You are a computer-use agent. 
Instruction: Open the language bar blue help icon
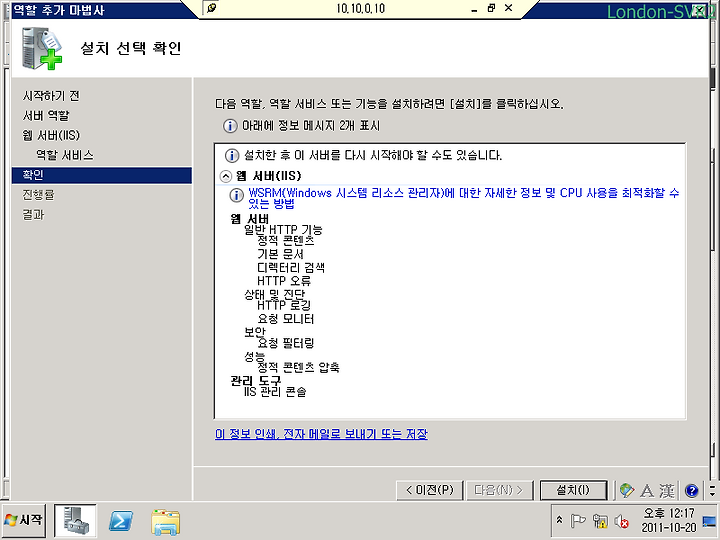pyautogui.click(x=692, y=490)
